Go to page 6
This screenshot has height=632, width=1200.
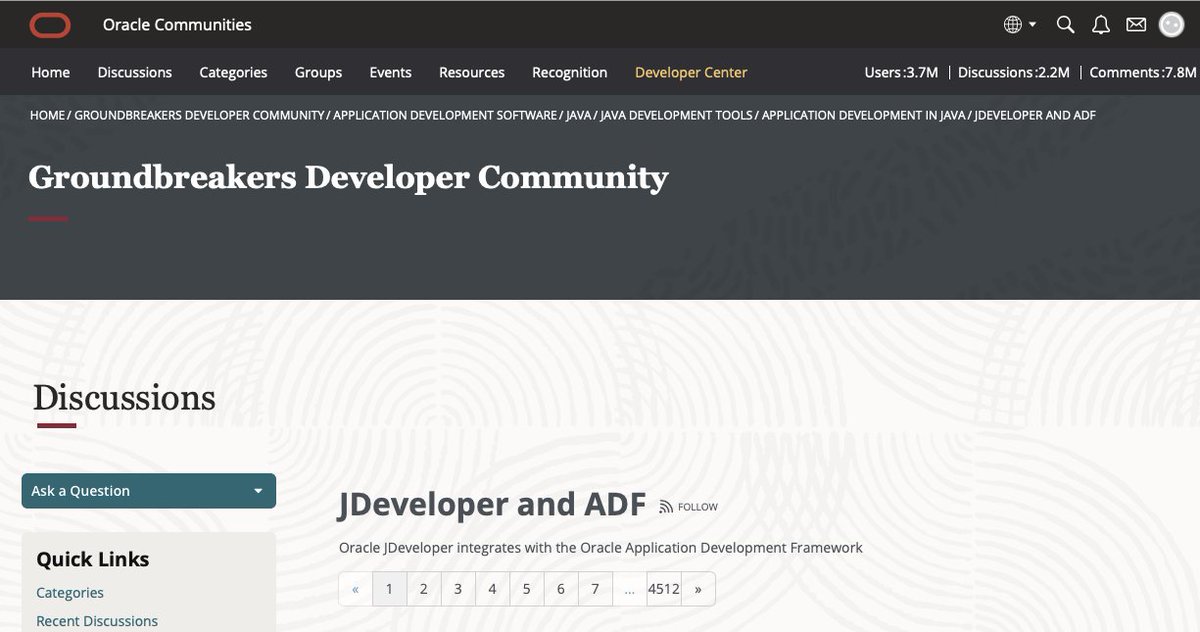pyautogui.click(x=561, y=589)
